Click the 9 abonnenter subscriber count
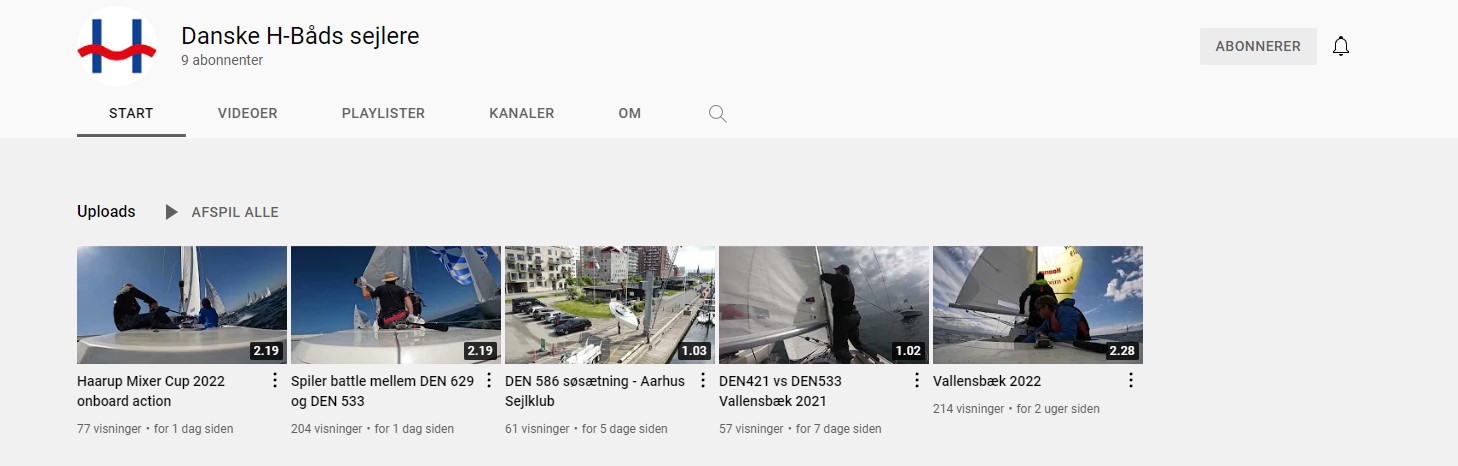 coord(222,60)
